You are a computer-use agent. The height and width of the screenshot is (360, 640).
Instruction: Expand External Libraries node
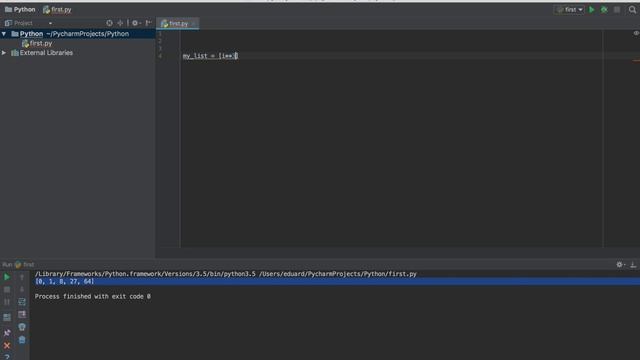point(4,53)
